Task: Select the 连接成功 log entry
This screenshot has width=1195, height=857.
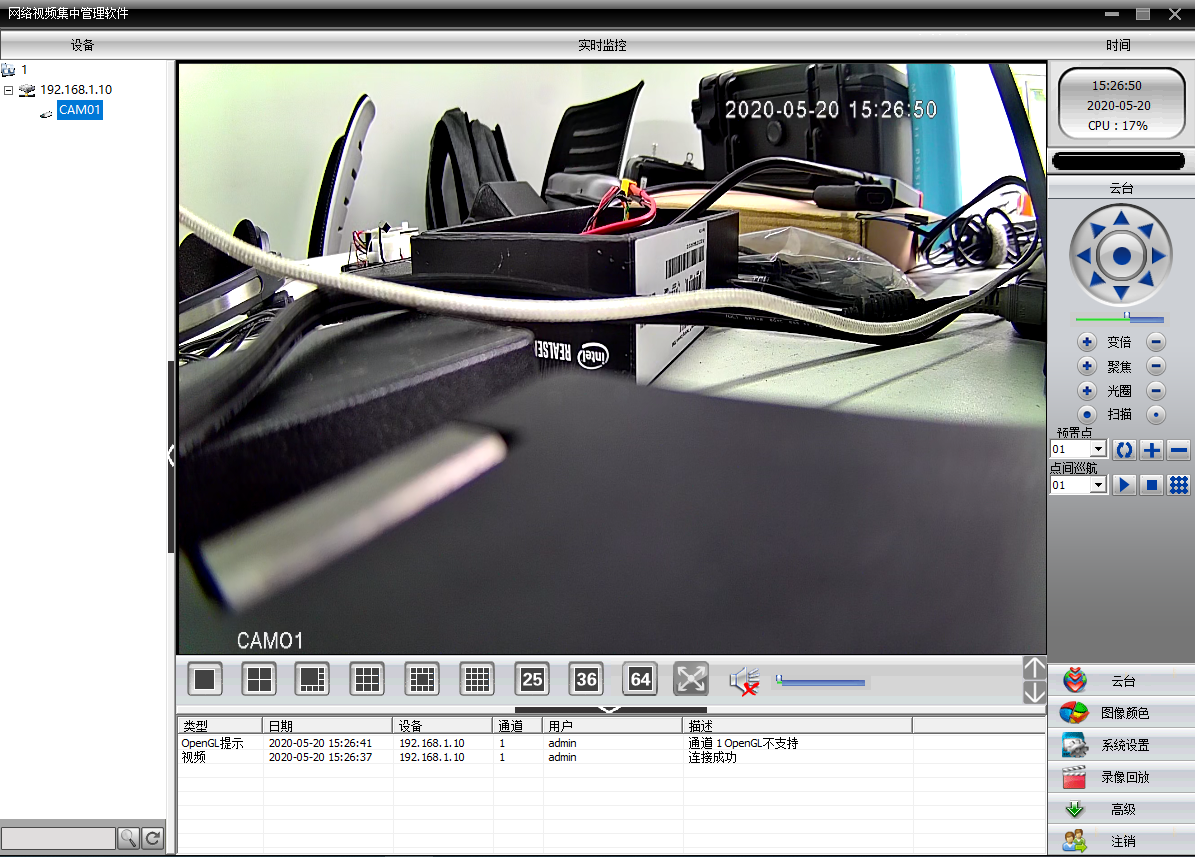Action: coord(610,757)
